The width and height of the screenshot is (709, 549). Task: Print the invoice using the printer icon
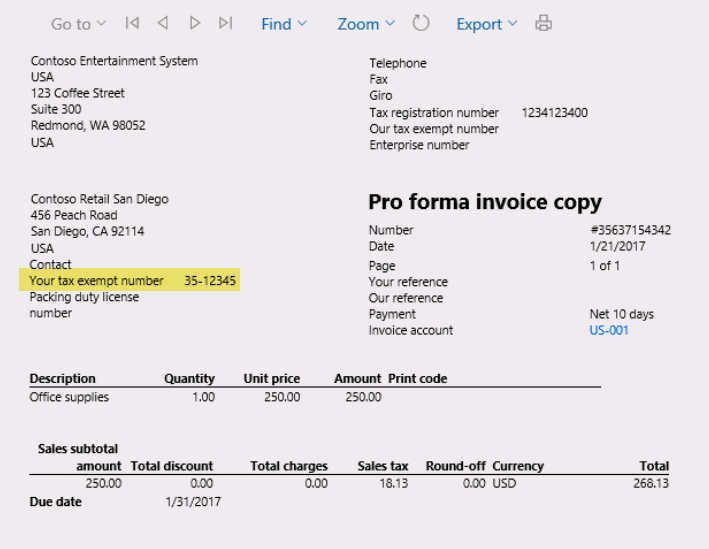(x=544, y=23)
